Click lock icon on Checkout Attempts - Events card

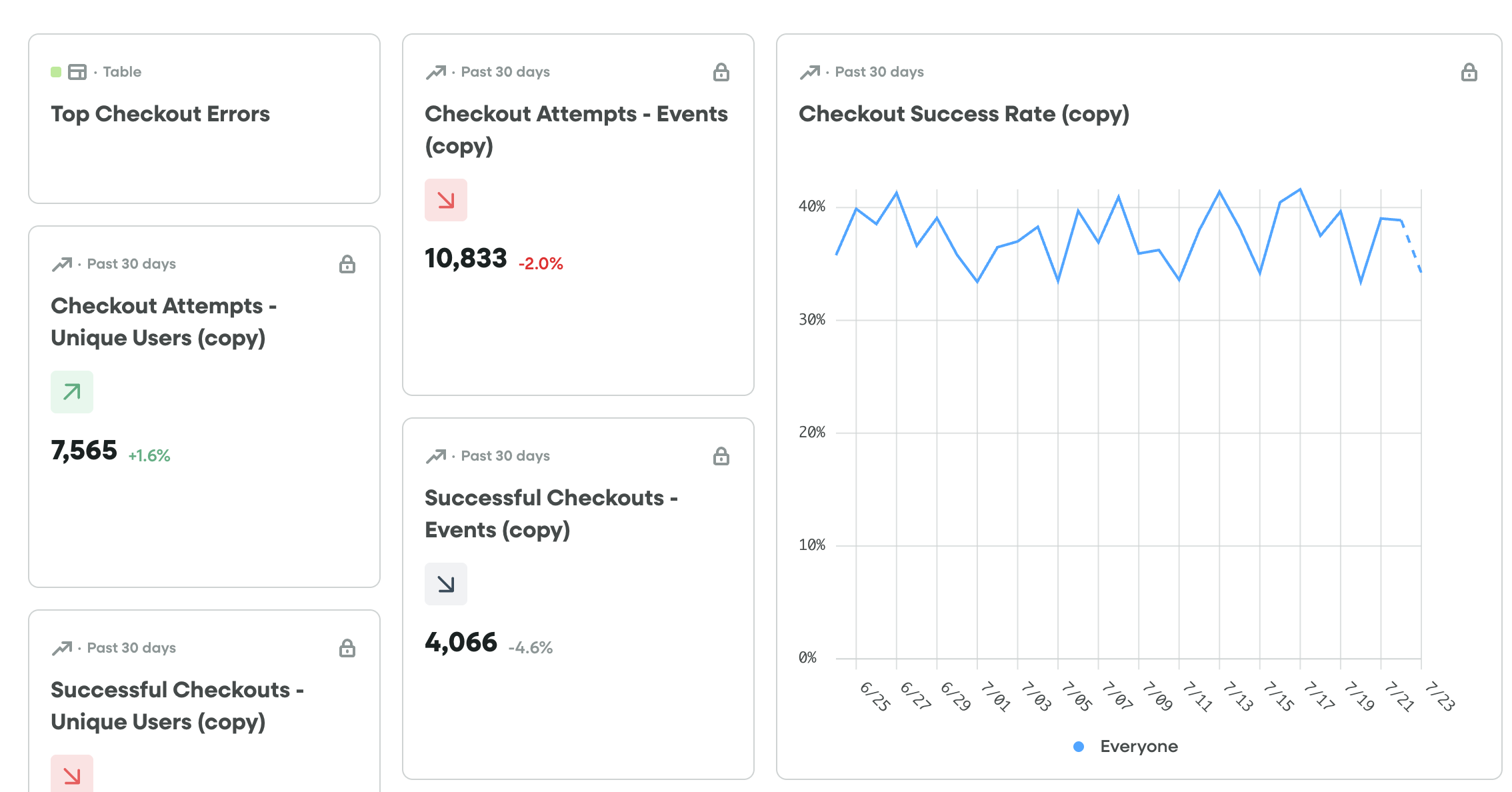point(721,72)
